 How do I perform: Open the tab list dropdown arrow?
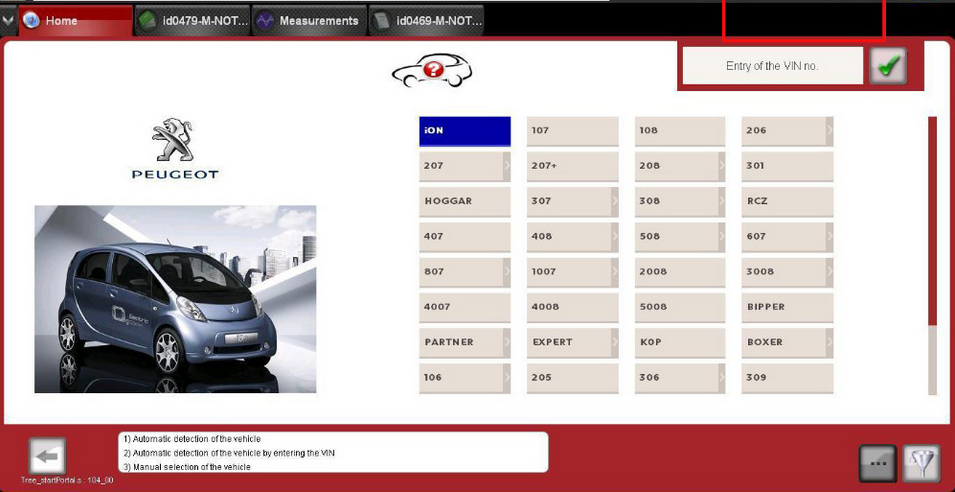point(7,21)
